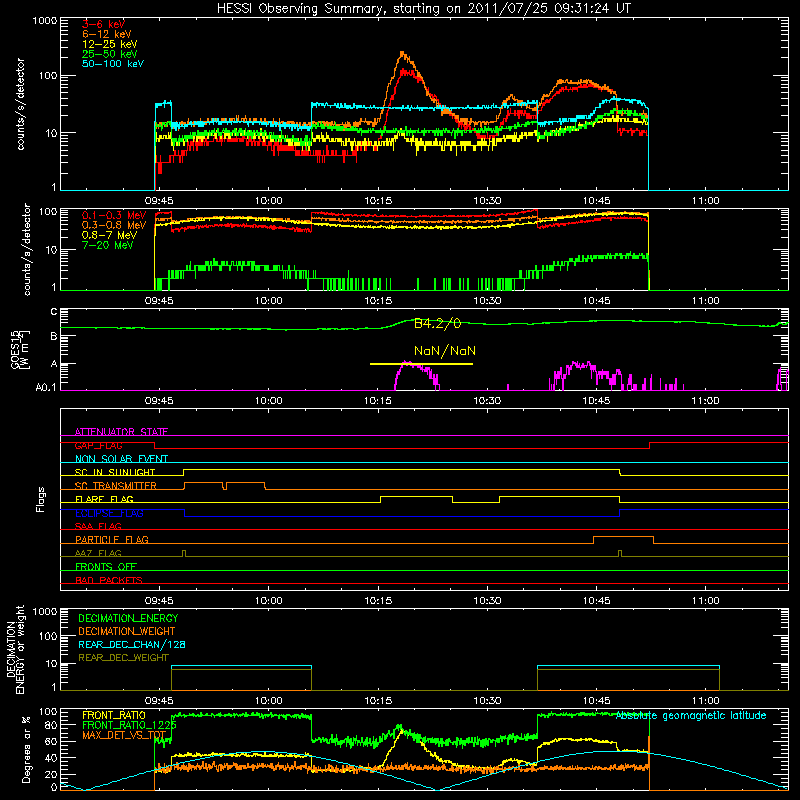Select the 3-6 keV legend label
800x800 pixels.
[103, 24]
